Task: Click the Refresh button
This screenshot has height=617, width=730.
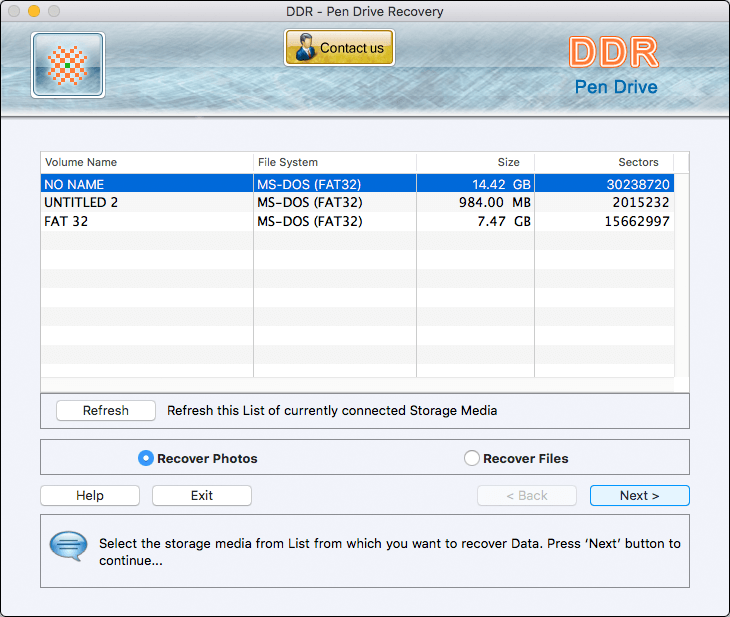Action: (106, 410)
